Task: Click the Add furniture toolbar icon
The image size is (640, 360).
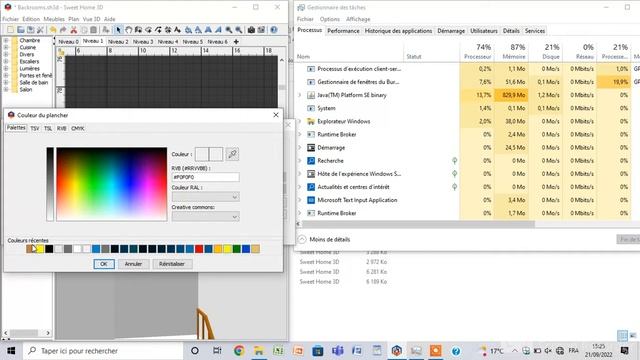Action: pos(106,30)
